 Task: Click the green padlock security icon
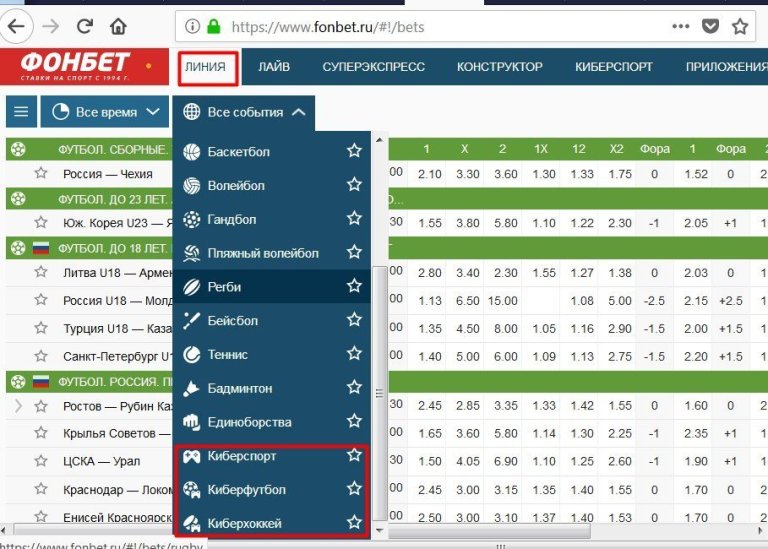pyautogui.click(x=214, y=26)
